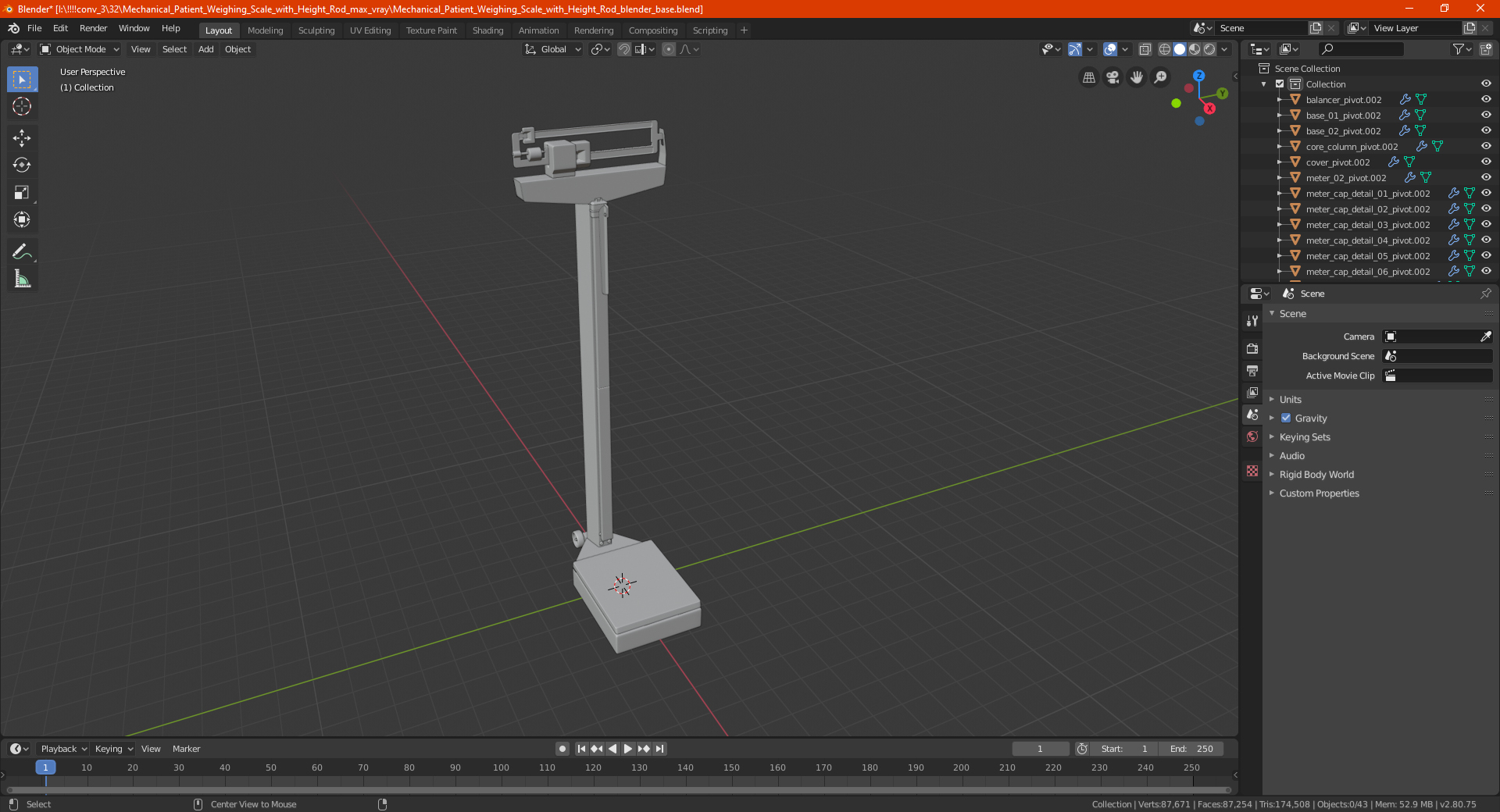Screen dimensions: 1500x812
Task: Open Output properties tab
Action: (x=1252, y=370)
